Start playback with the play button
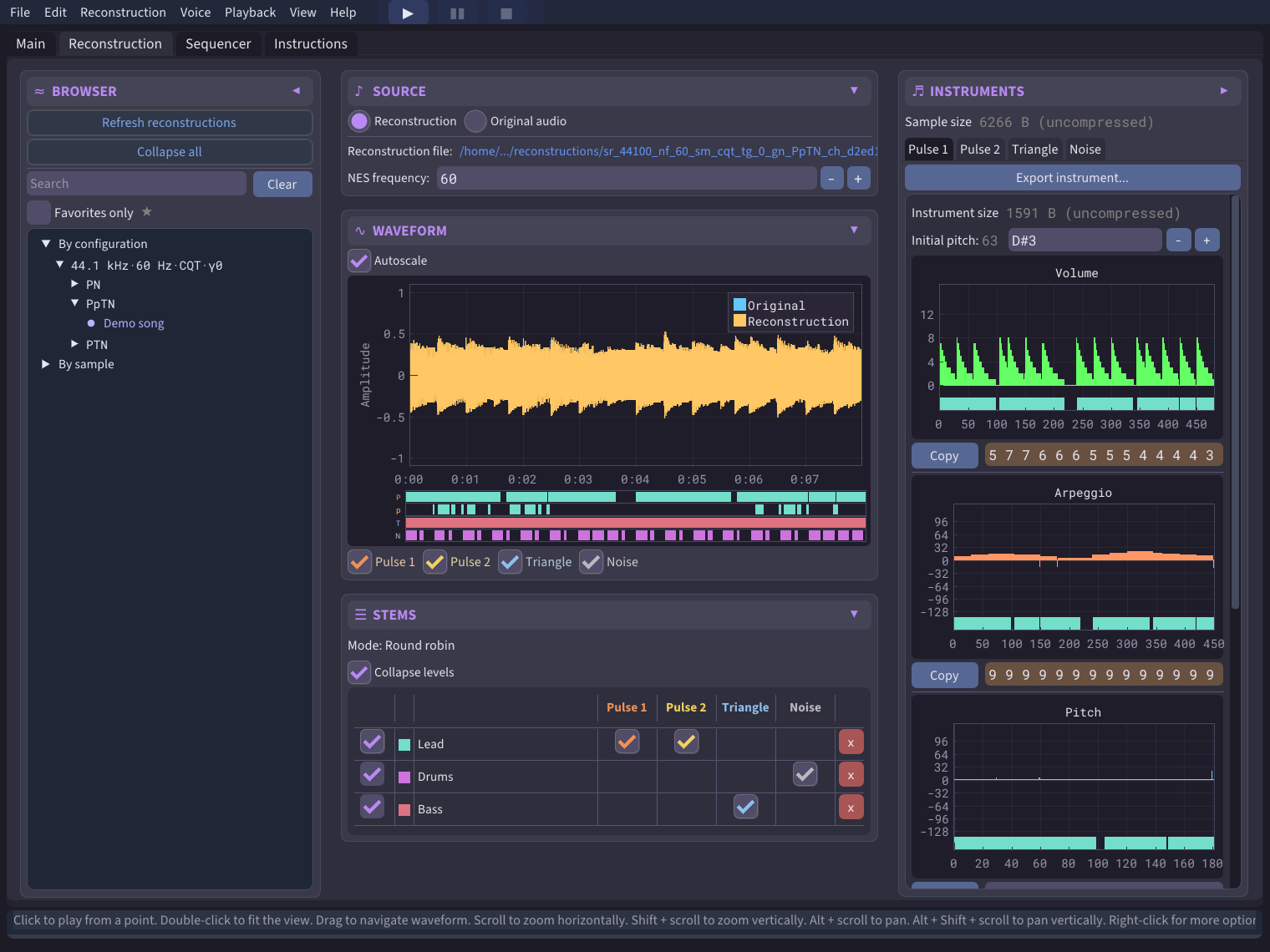1270x952 pixels. 408,13
